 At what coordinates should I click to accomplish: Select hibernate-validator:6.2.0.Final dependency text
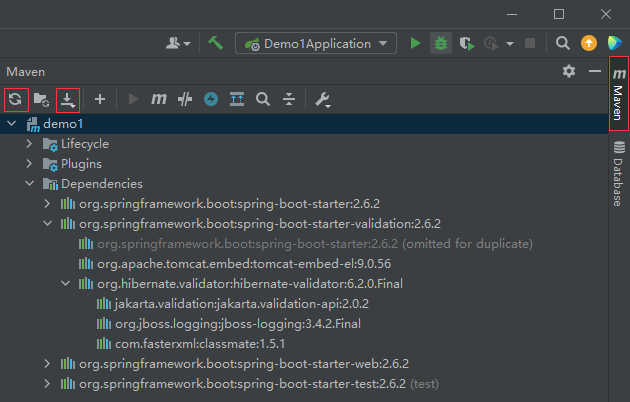click(x=250, y=284)
